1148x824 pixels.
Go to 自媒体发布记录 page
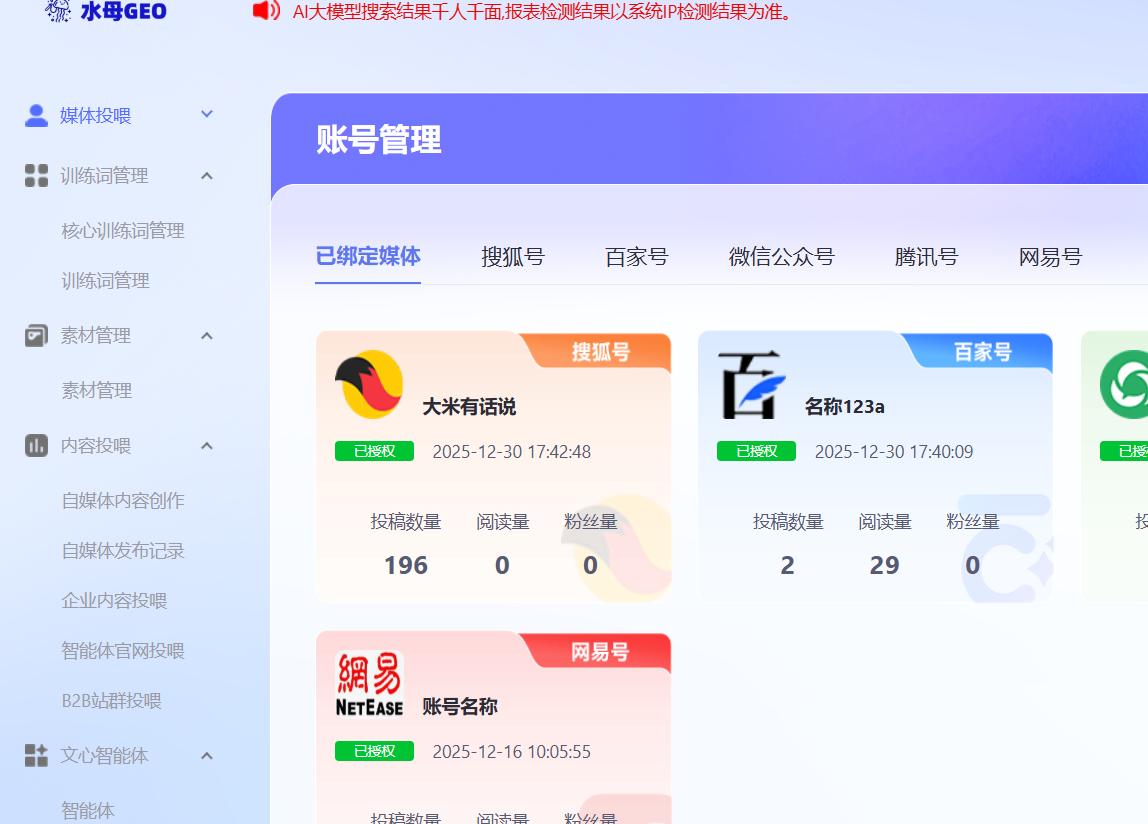pyautogui.click(x=123, y=551)
